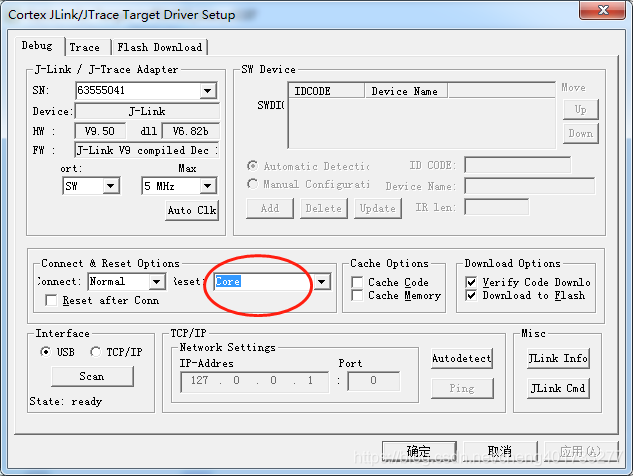Click the IR len input field
Viewport: 633px width, 476px height.
(497, 207)
